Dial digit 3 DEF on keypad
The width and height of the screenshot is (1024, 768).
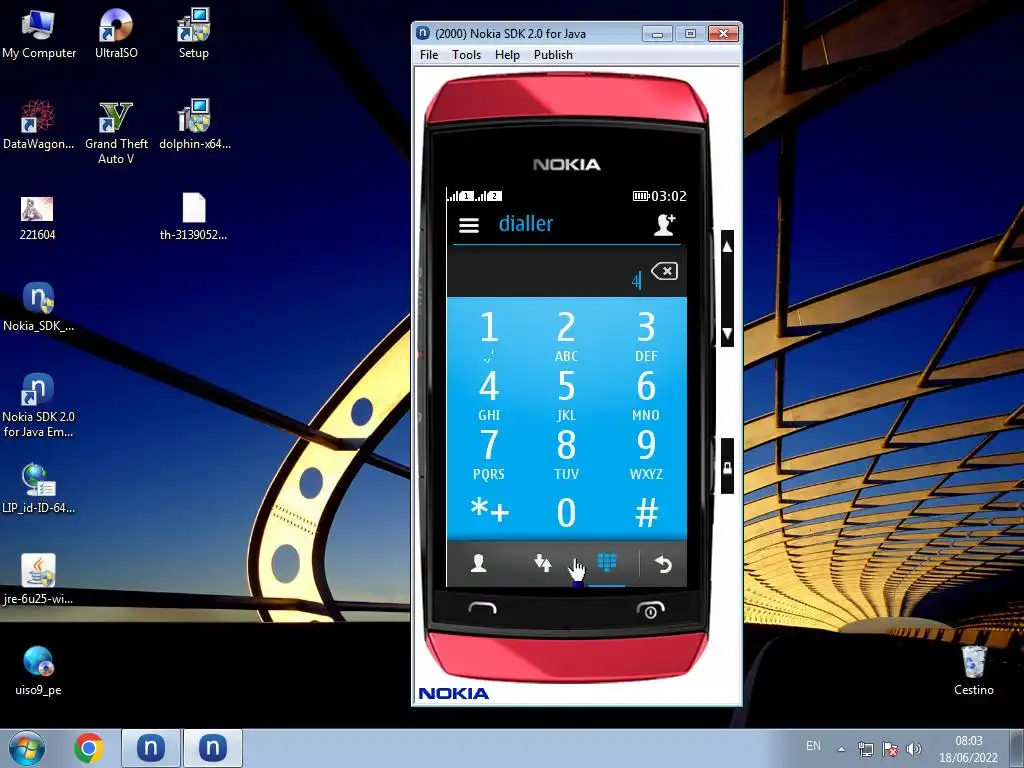646,336
